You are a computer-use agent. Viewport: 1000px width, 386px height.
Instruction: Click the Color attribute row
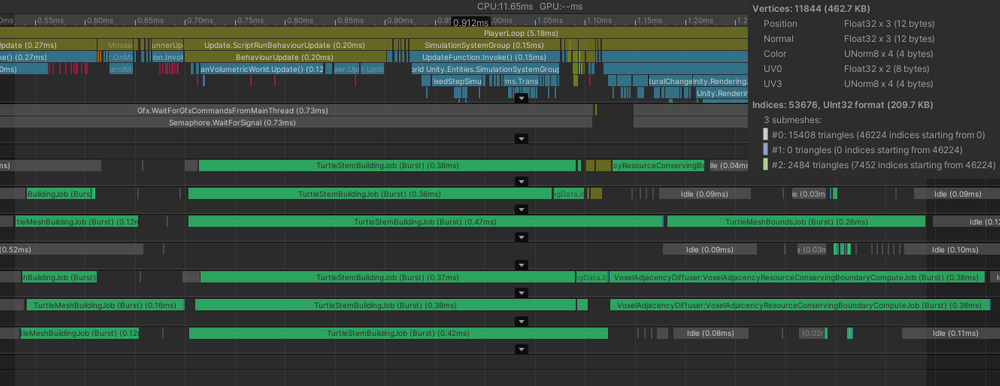[849, 54]
